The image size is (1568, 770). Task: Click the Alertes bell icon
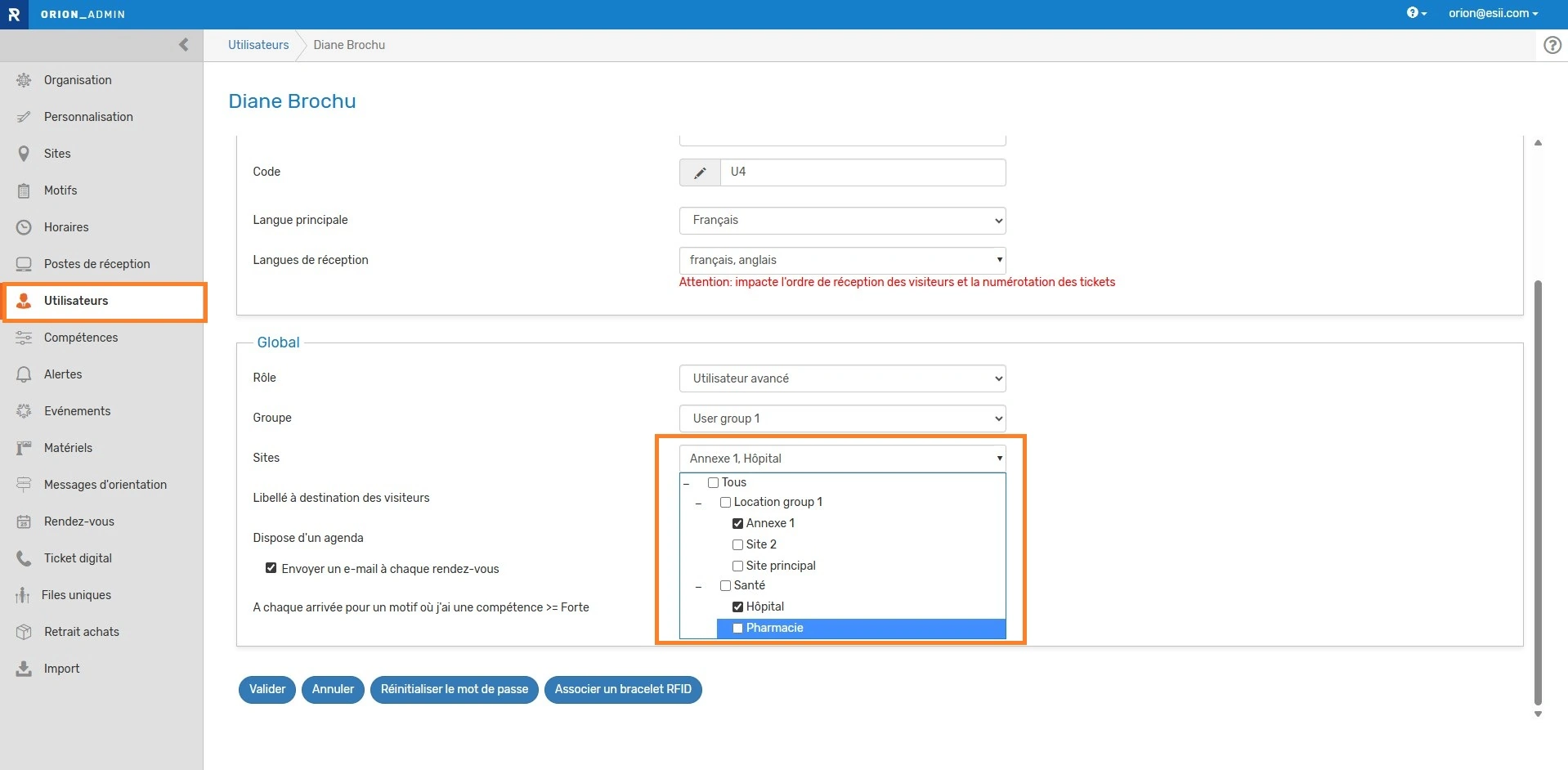(x=24, y=374)
